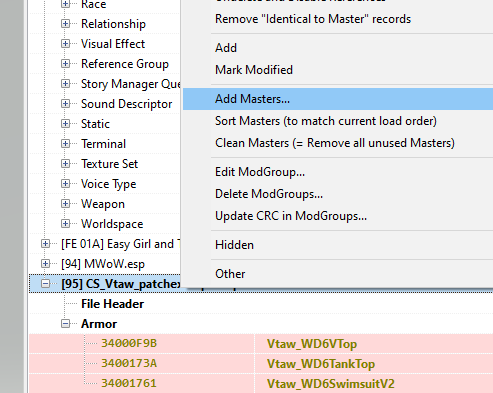Viewport: 493px width, 393px height.
Task: Expand the Race tree node
Action: click(66, 4)
